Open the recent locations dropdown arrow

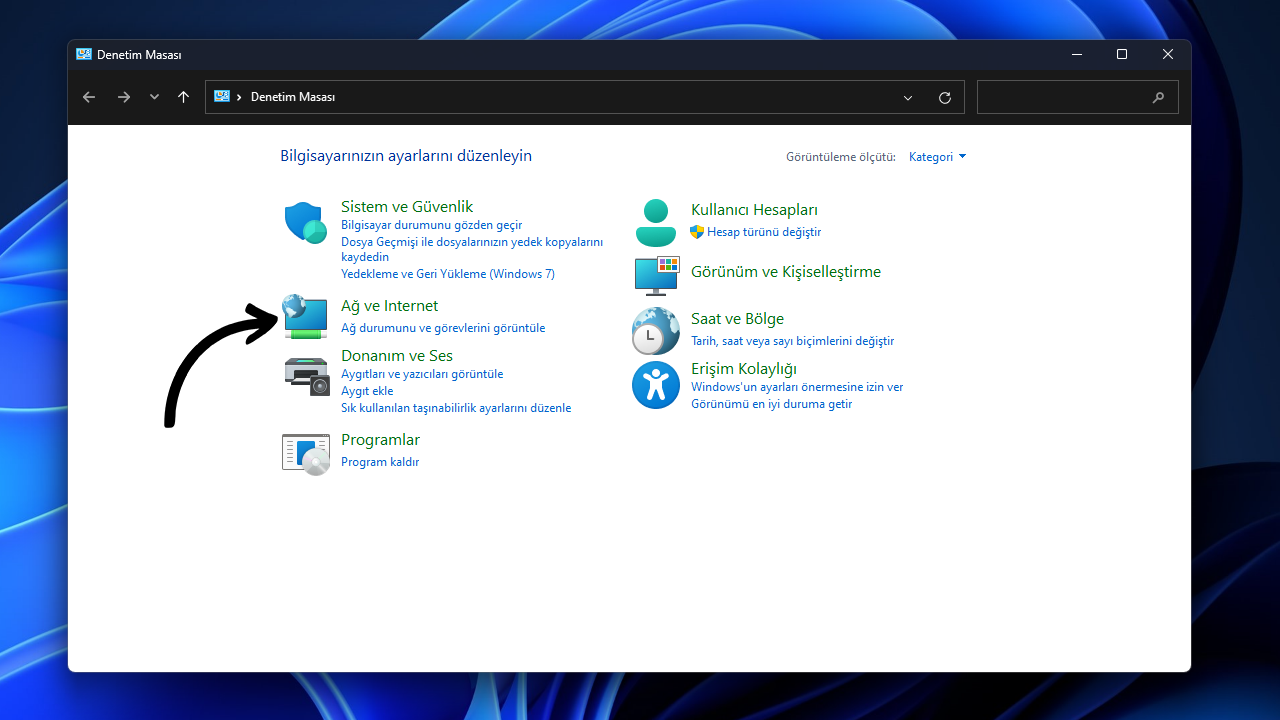point(154,97)
